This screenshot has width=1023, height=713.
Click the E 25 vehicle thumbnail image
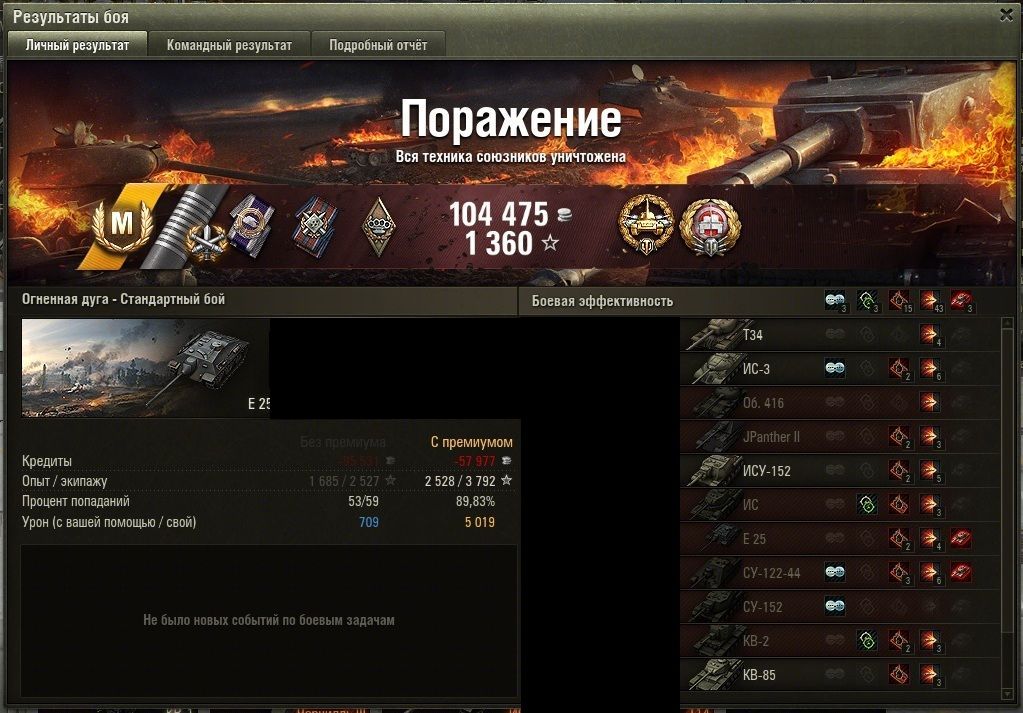(x=145, y=368)
